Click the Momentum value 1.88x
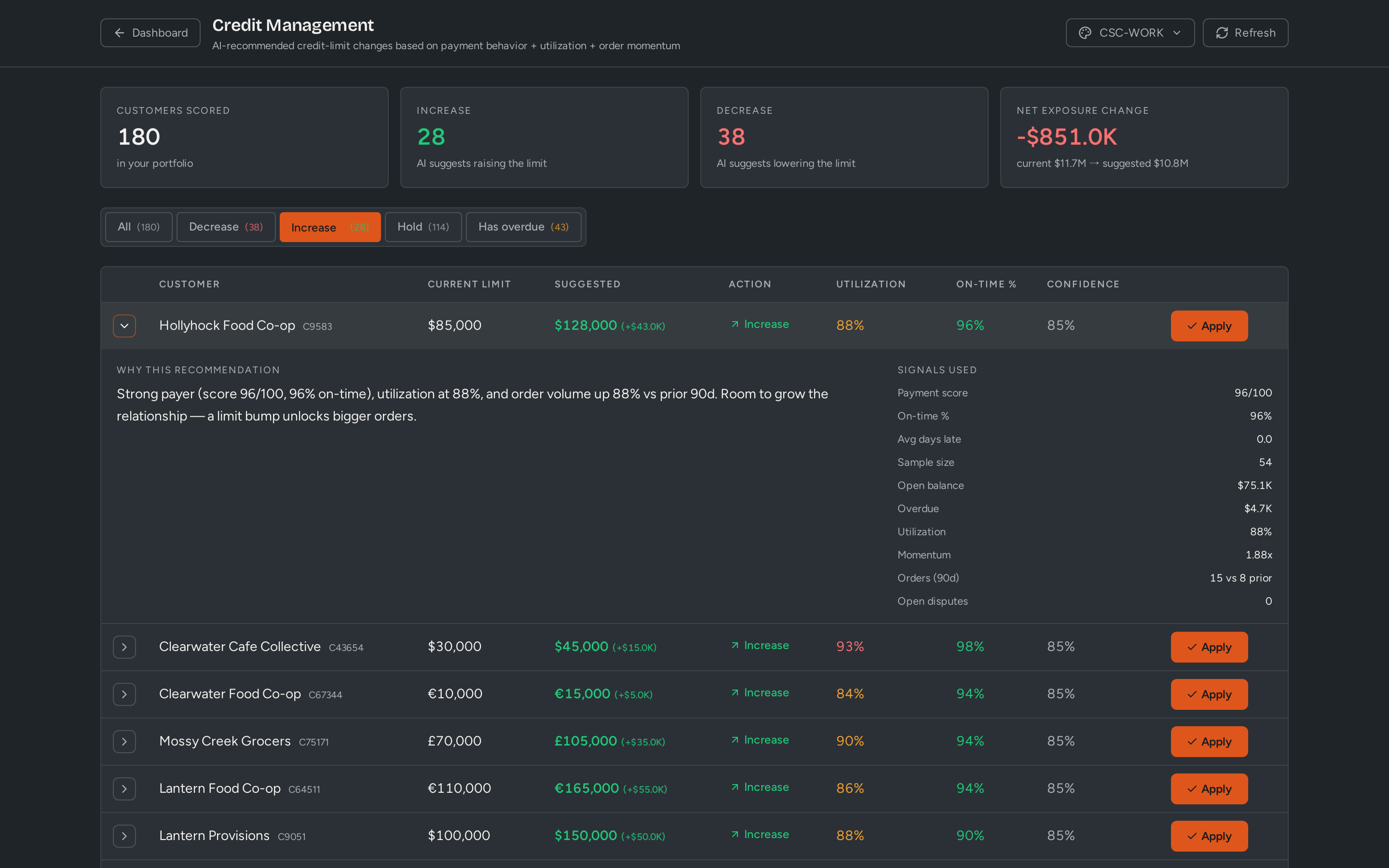This screenshot has width=1389, height=868. [x=1259, y=555]
